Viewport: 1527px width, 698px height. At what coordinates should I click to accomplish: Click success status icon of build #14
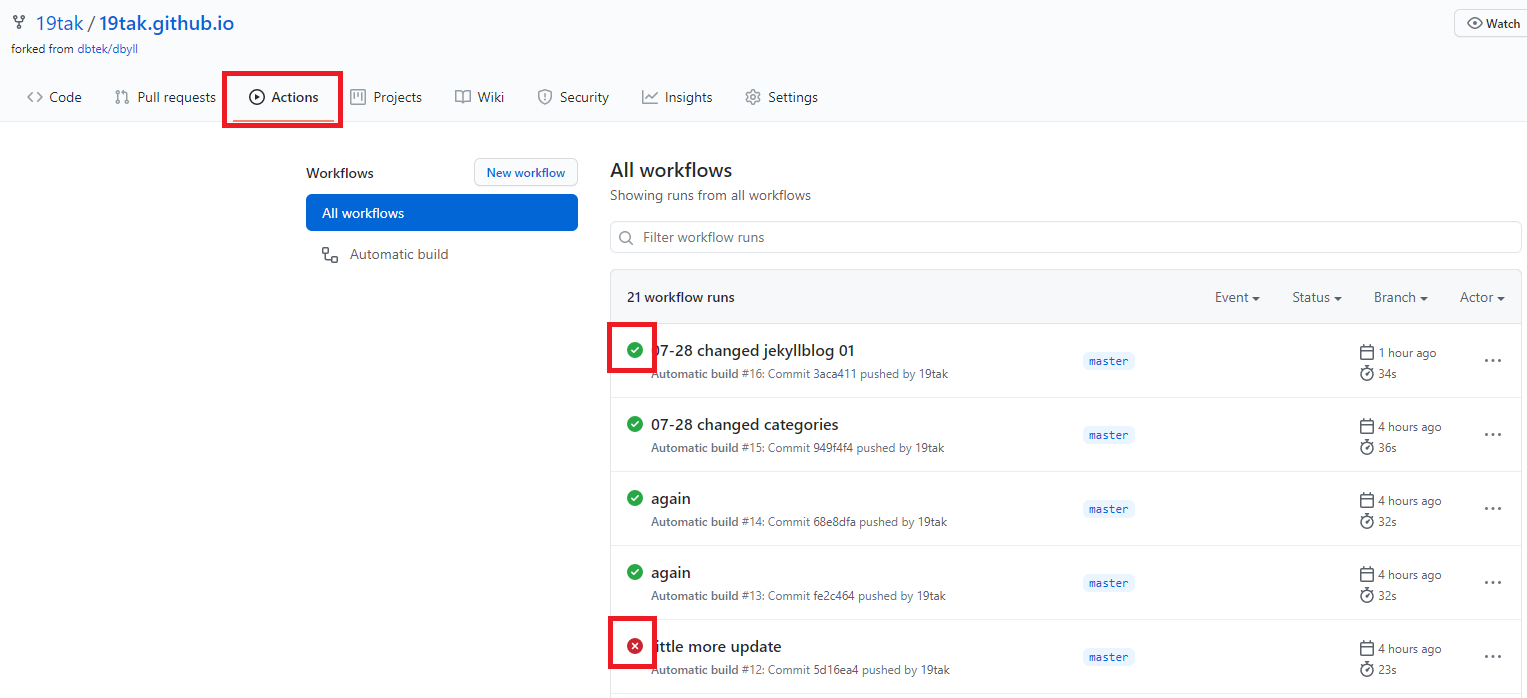pyautogui.click(x=634, y=498)
